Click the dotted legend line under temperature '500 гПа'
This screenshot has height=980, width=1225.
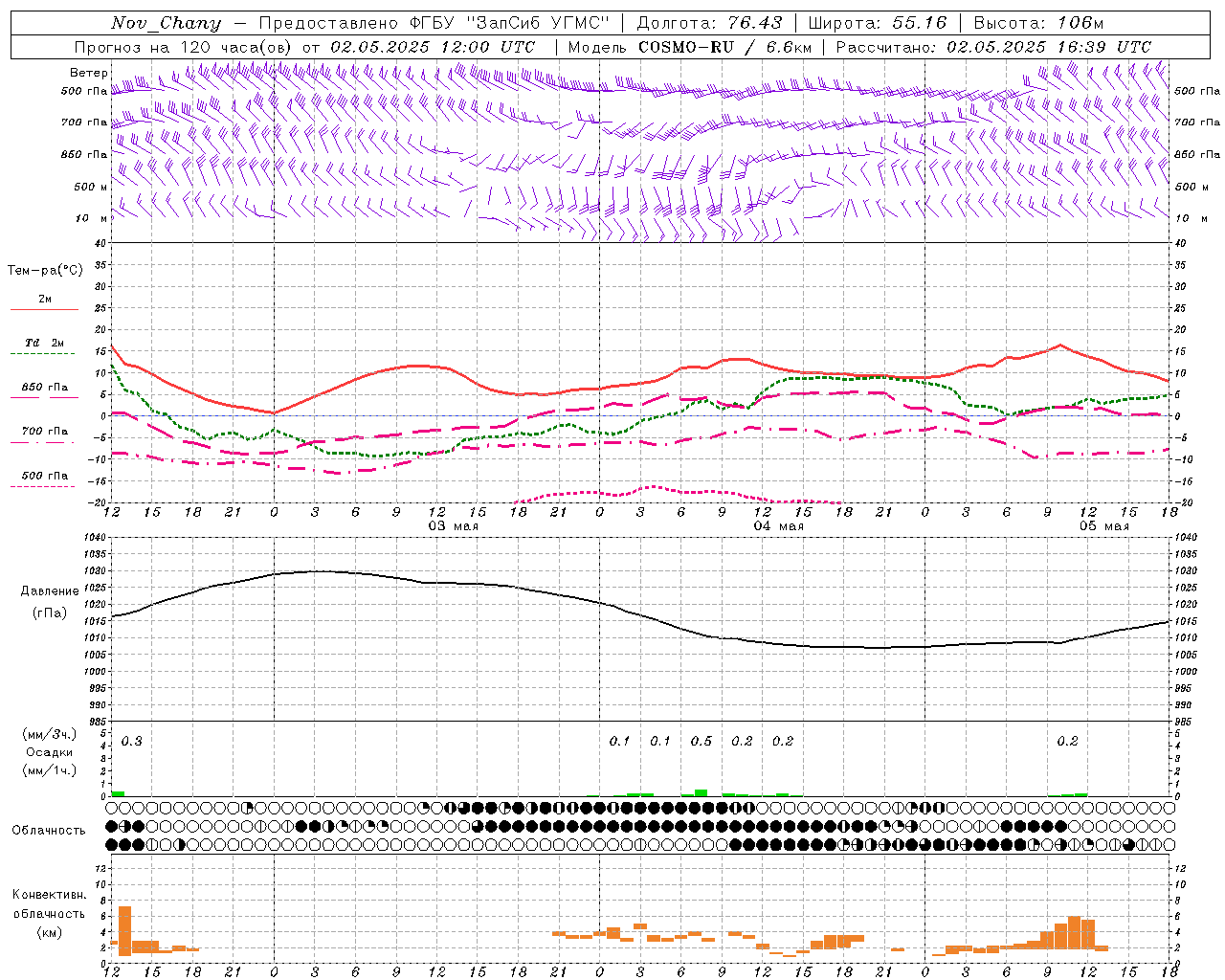click(x=42, y=486)
